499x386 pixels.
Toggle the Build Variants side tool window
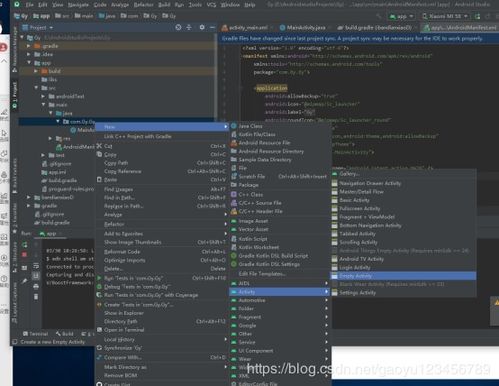15,176
